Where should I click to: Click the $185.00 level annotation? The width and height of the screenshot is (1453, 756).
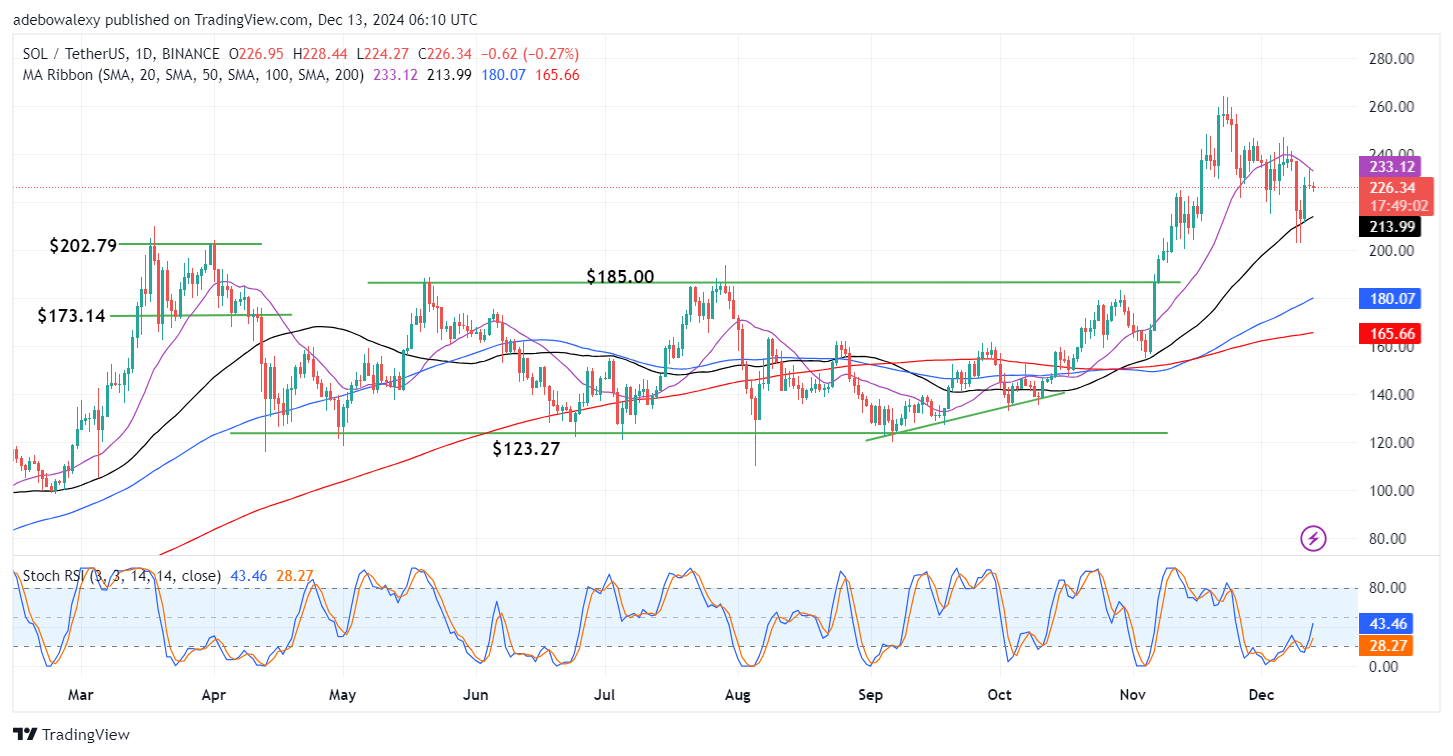[x=620, y=276]
